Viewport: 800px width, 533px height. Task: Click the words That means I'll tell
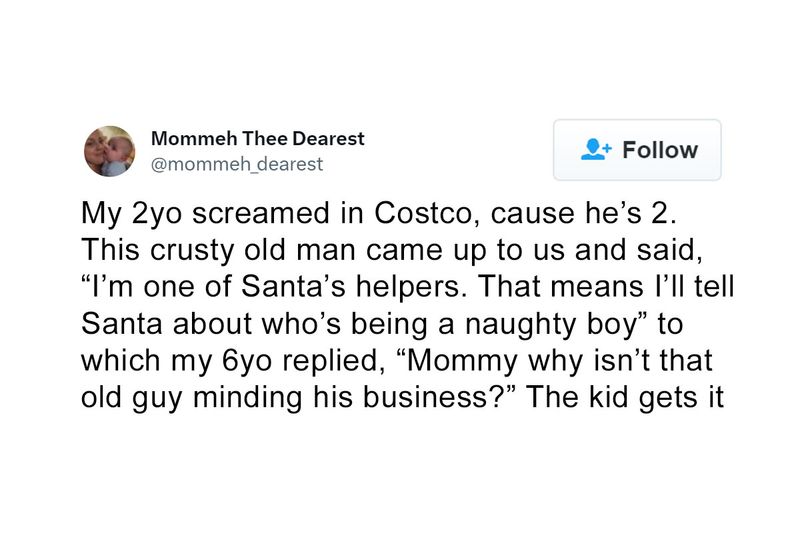click(x=607, y=287)
